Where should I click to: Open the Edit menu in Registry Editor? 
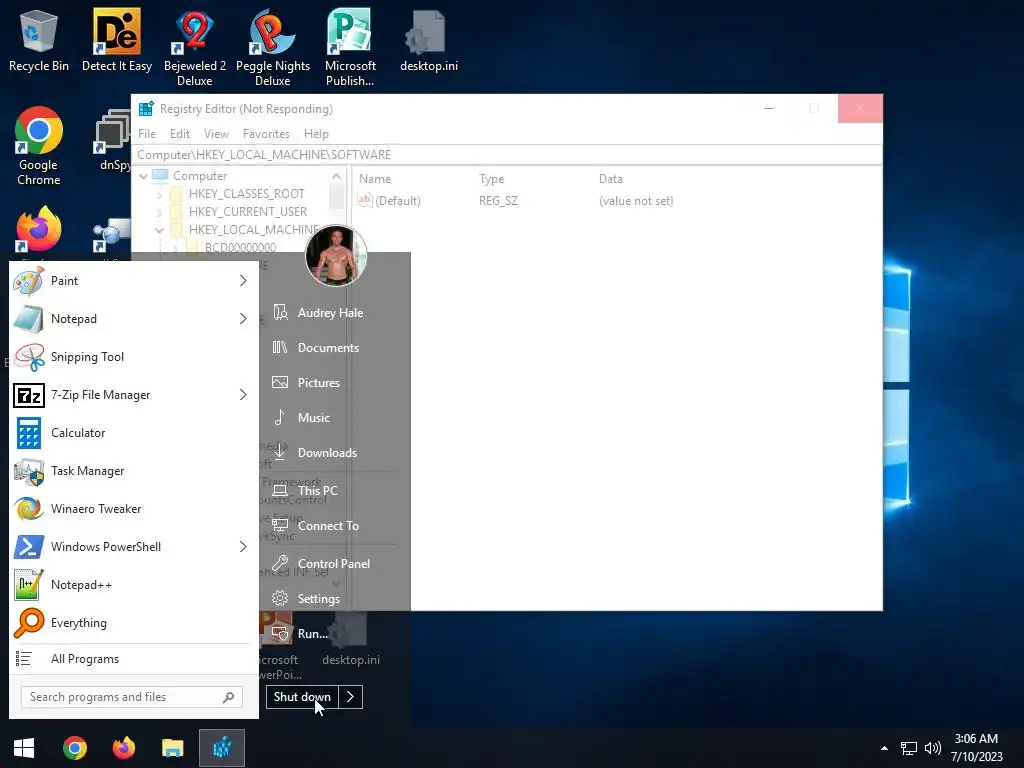click(x=180, y=134)
